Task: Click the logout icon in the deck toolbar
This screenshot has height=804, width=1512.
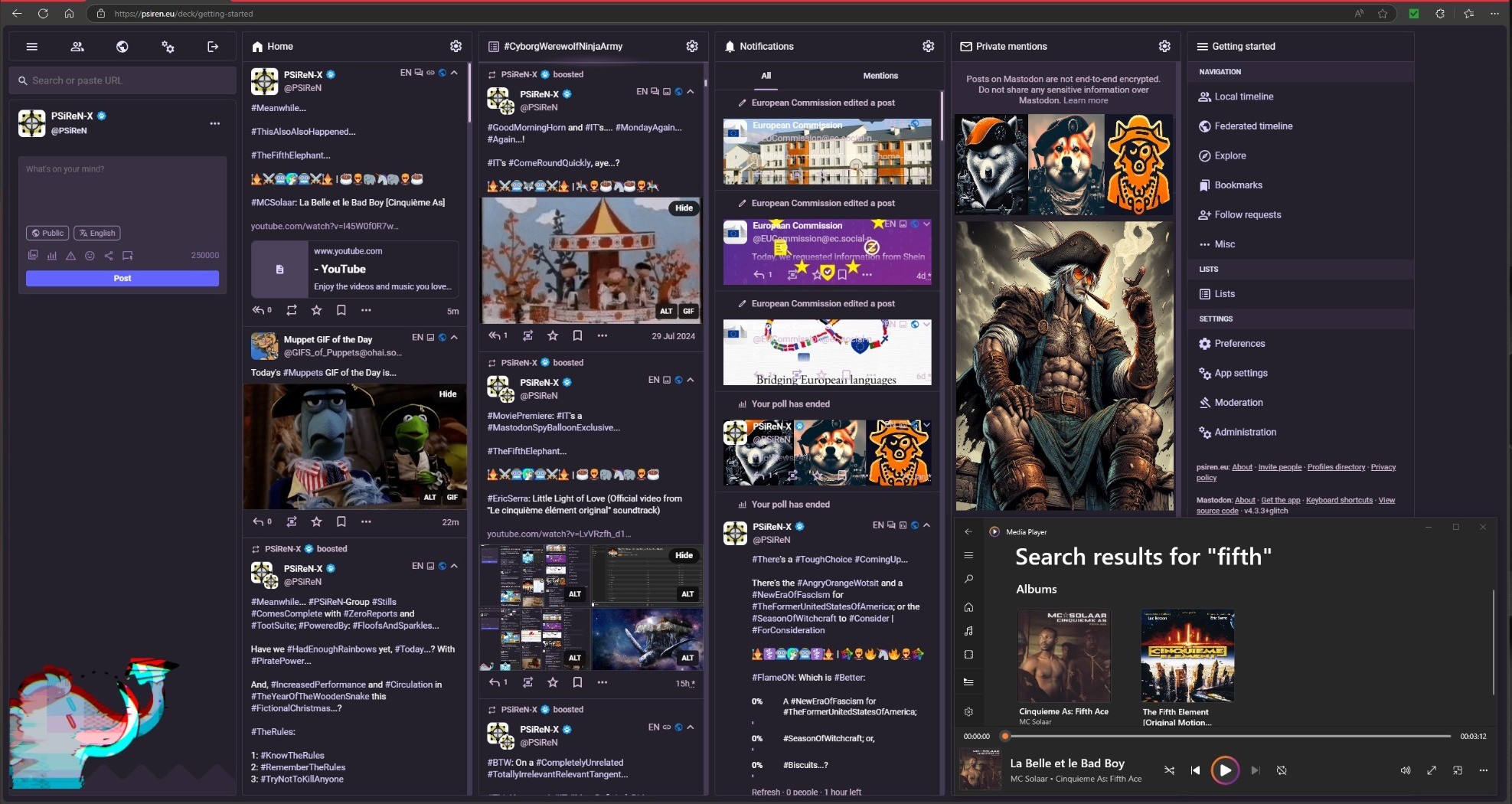Action: click(x=213, y=47)
